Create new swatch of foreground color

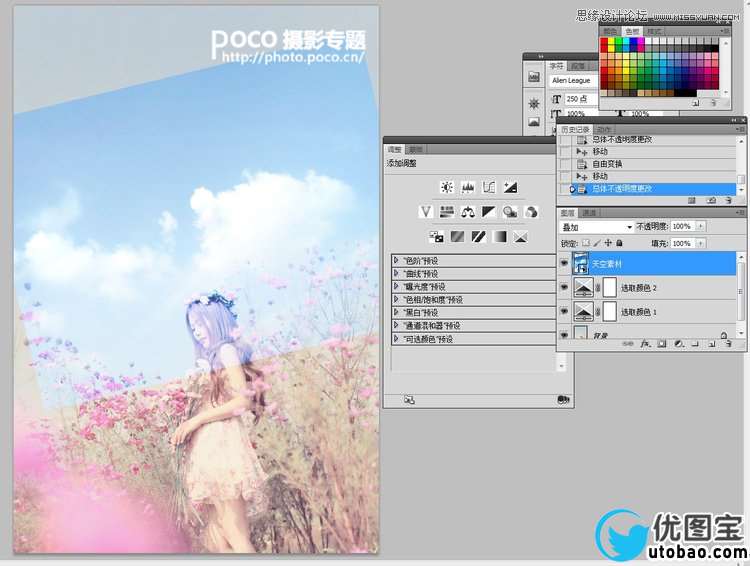pos(695,103)
